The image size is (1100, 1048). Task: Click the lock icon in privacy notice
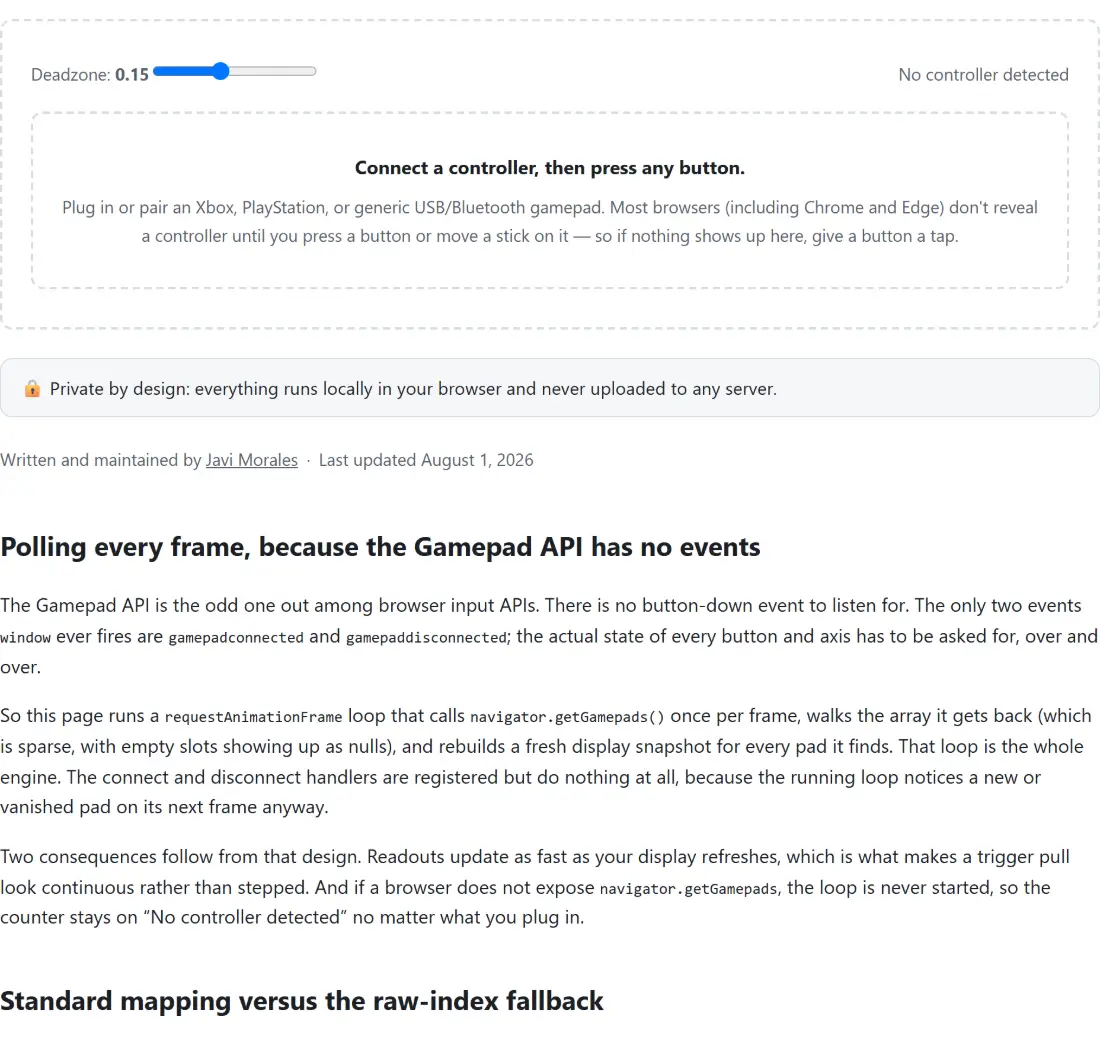32,389
